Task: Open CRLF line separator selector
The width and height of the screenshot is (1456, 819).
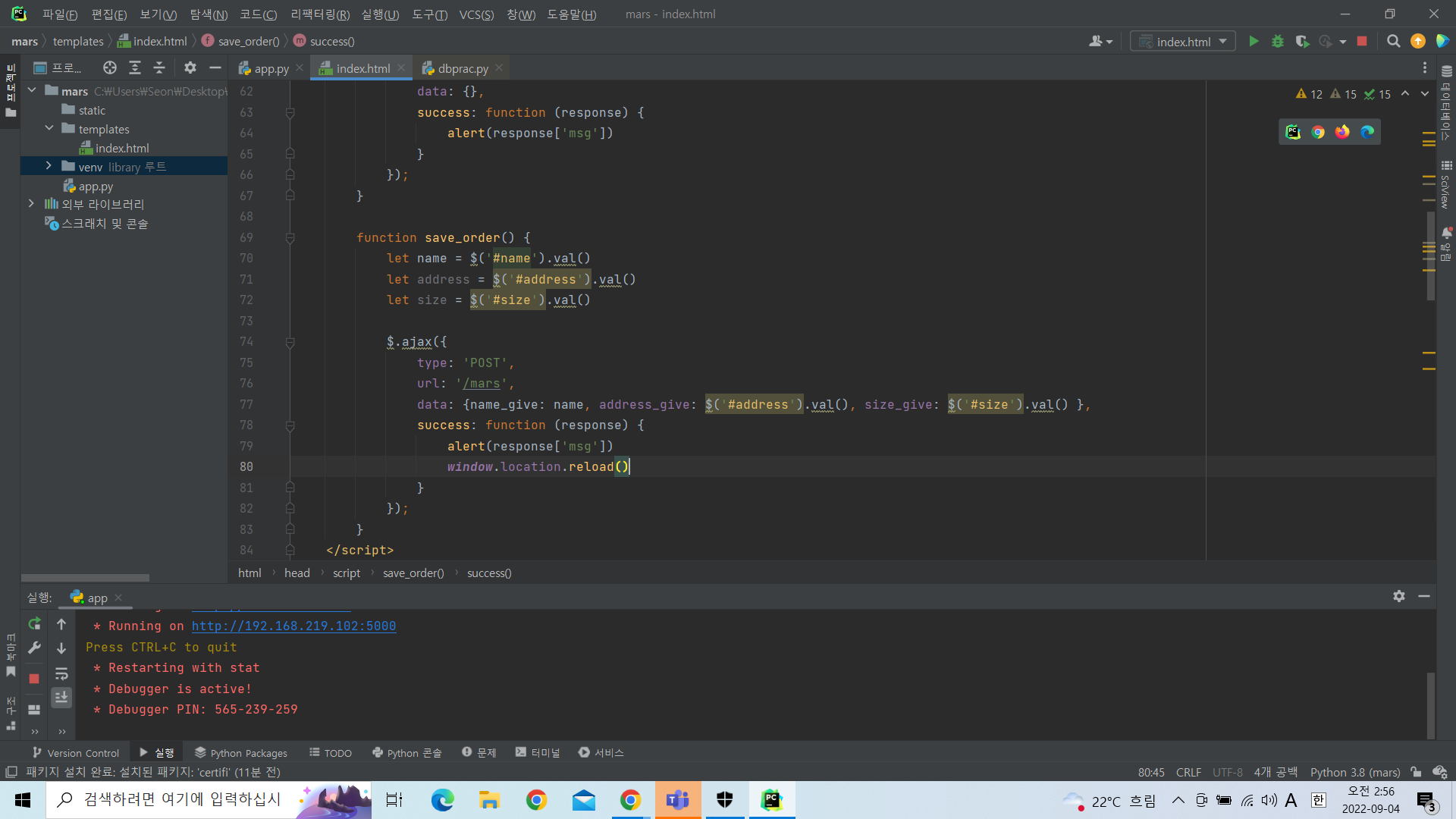Action: 1188,773
